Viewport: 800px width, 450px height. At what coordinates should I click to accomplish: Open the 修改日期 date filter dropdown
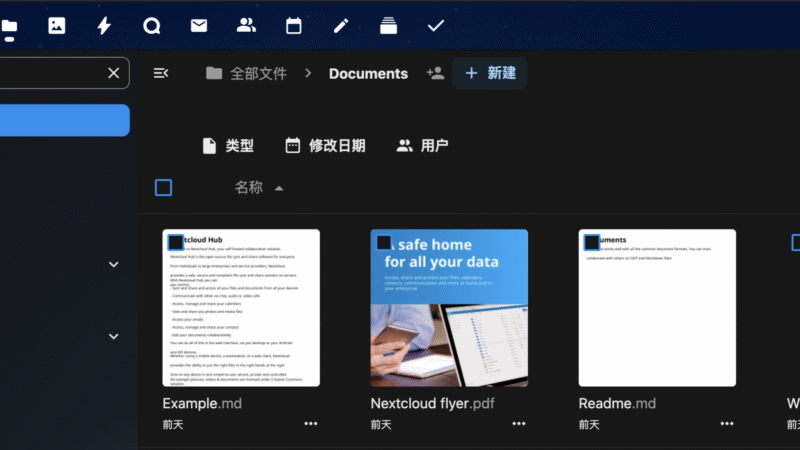[x=325, y=146]
